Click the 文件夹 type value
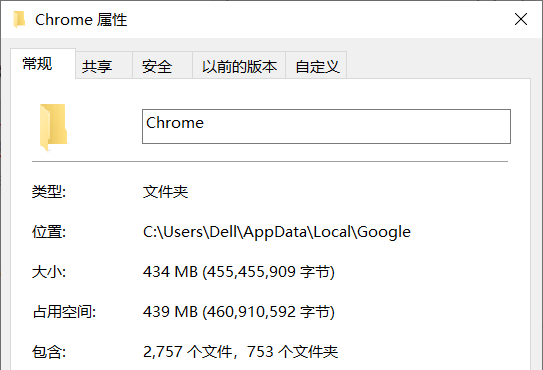 coord(166,192)
